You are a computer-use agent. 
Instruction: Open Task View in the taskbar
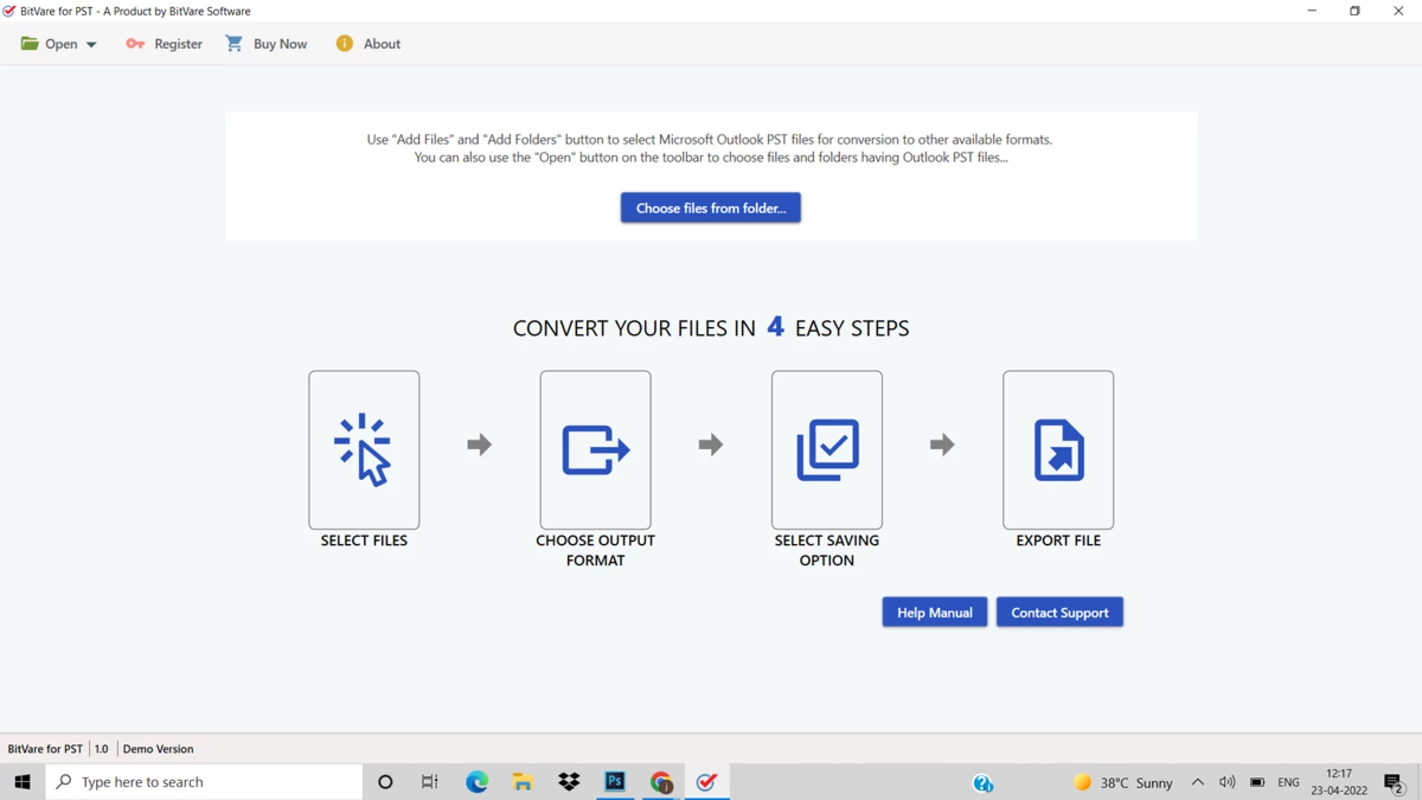coord(430,782)
